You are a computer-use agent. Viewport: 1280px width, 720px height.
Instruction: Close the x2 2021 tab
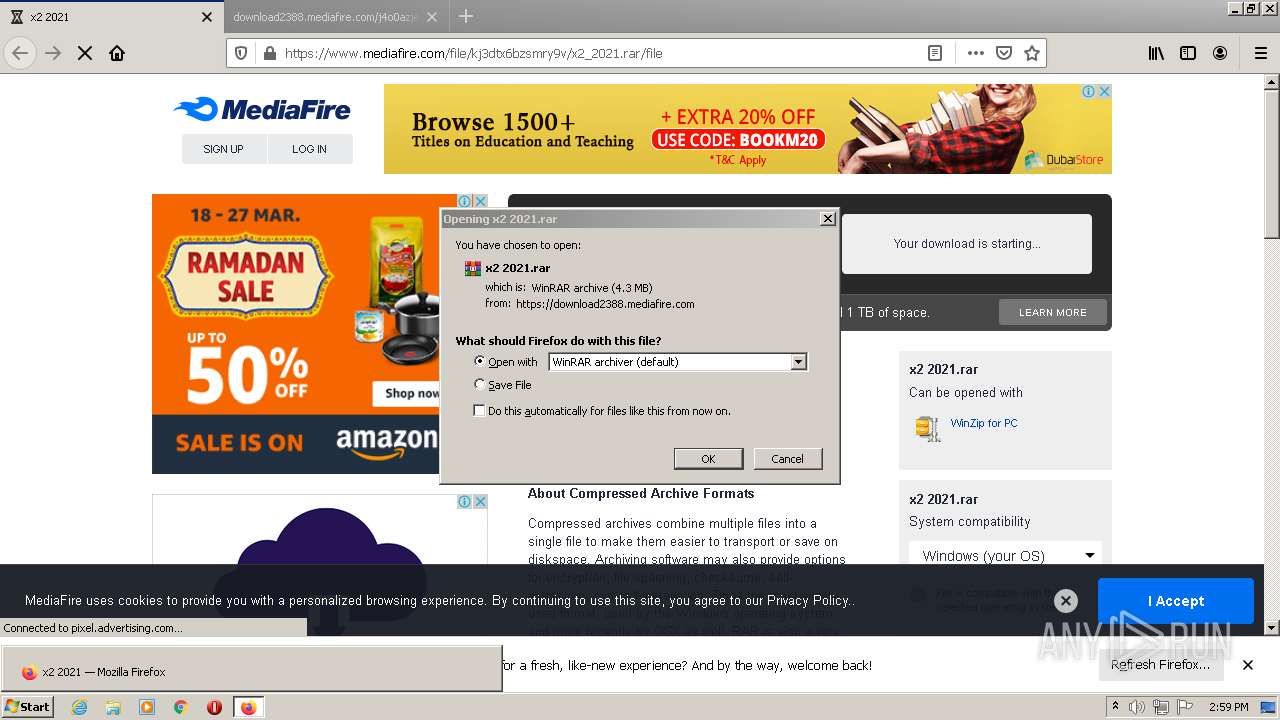(207, 17)
